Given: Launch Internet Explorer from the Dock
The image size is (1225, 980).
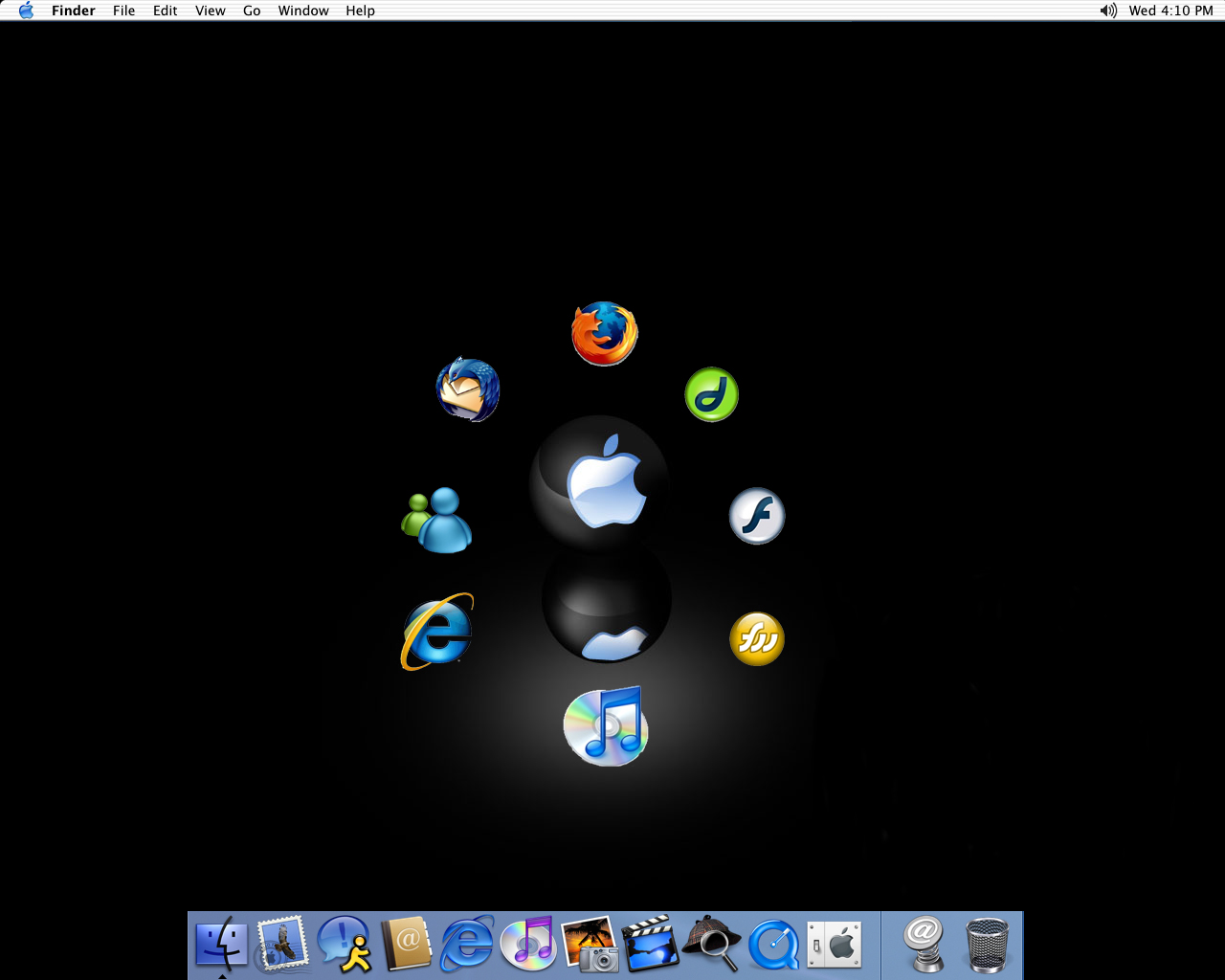Looking at the screenshot, I should (x=468, y=944).
